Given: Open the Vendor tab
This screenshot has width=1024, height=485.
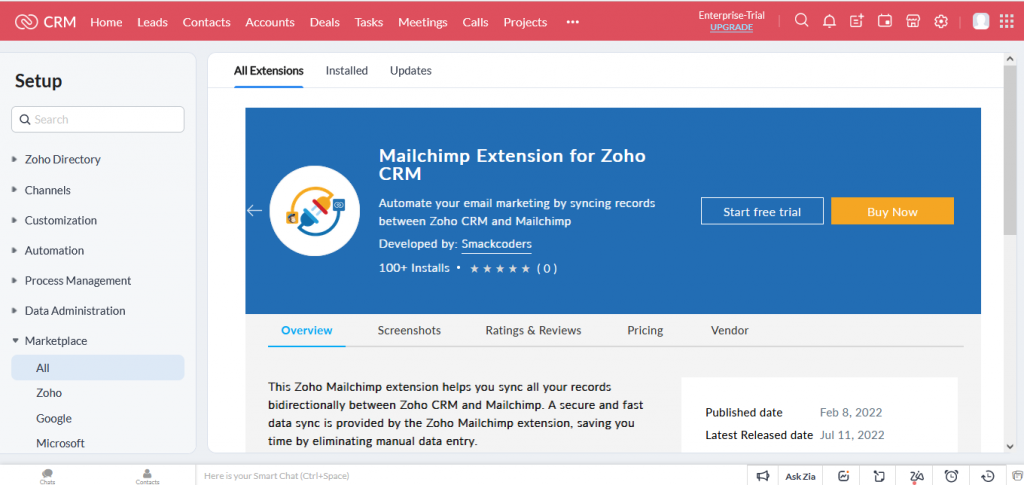Looking at the screenshot, I should coord(729,330).
